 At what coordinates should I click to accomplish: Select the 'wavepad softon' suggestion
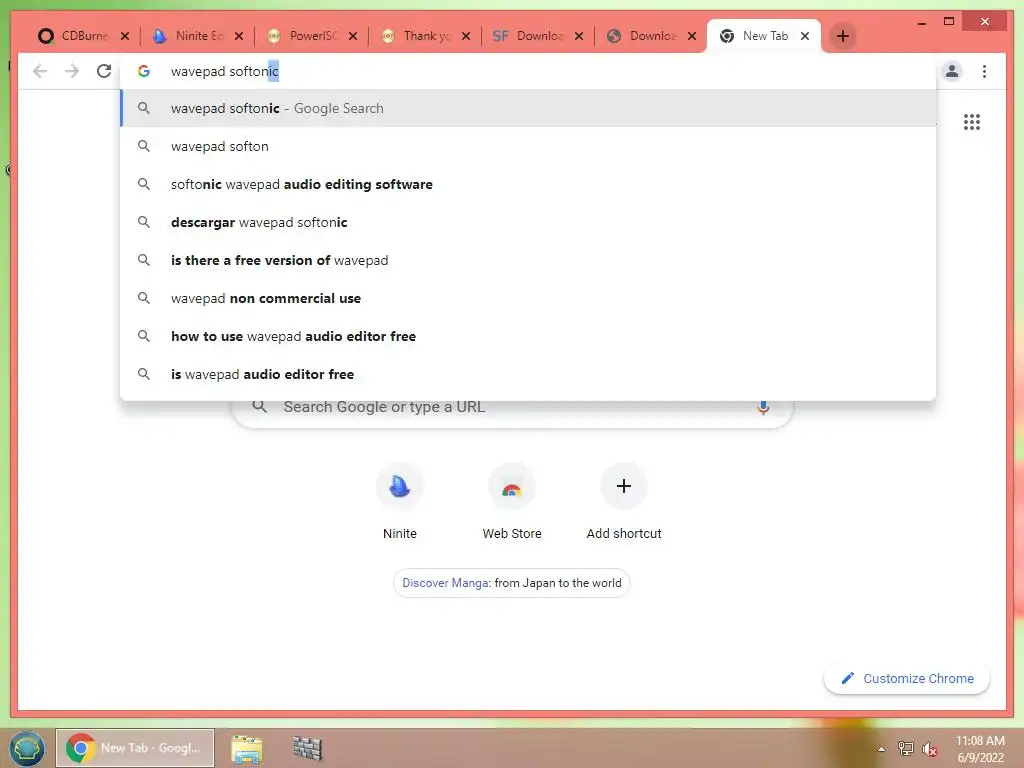pyautogui.click(x=528, y=146)
